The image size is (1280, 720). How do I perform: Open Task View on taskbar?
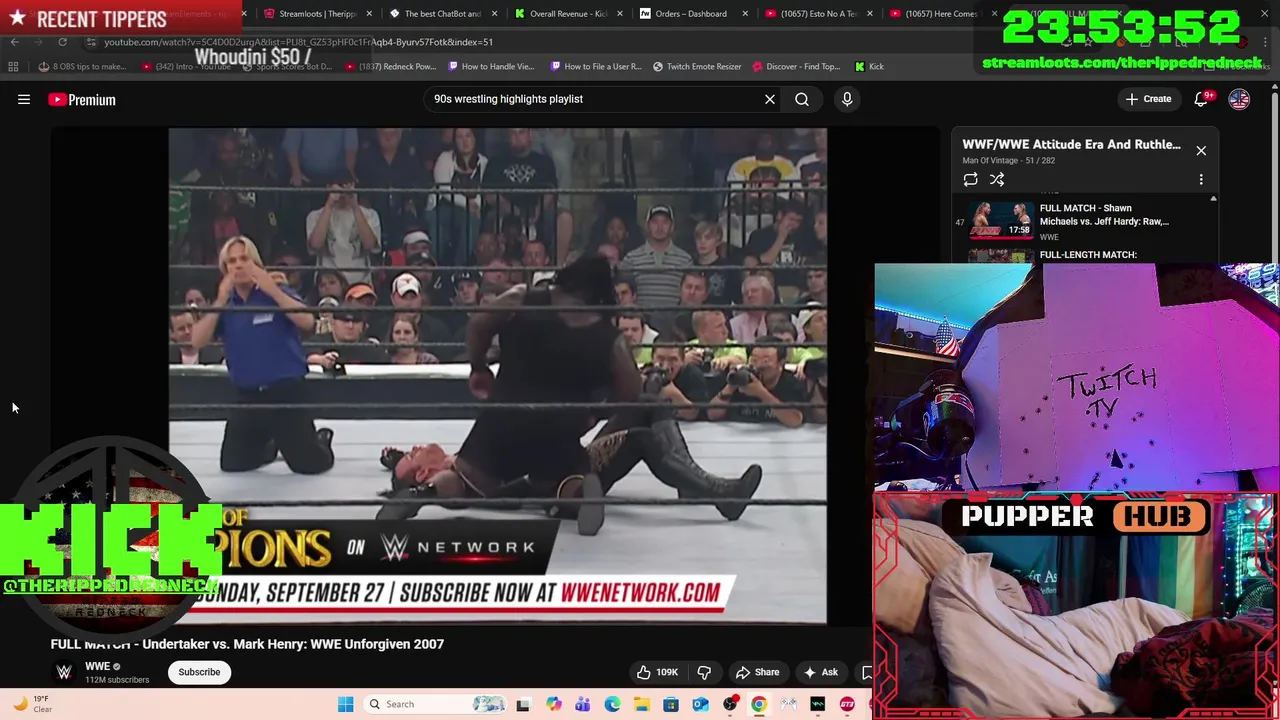pyautogui.click(x=522, y=704)
